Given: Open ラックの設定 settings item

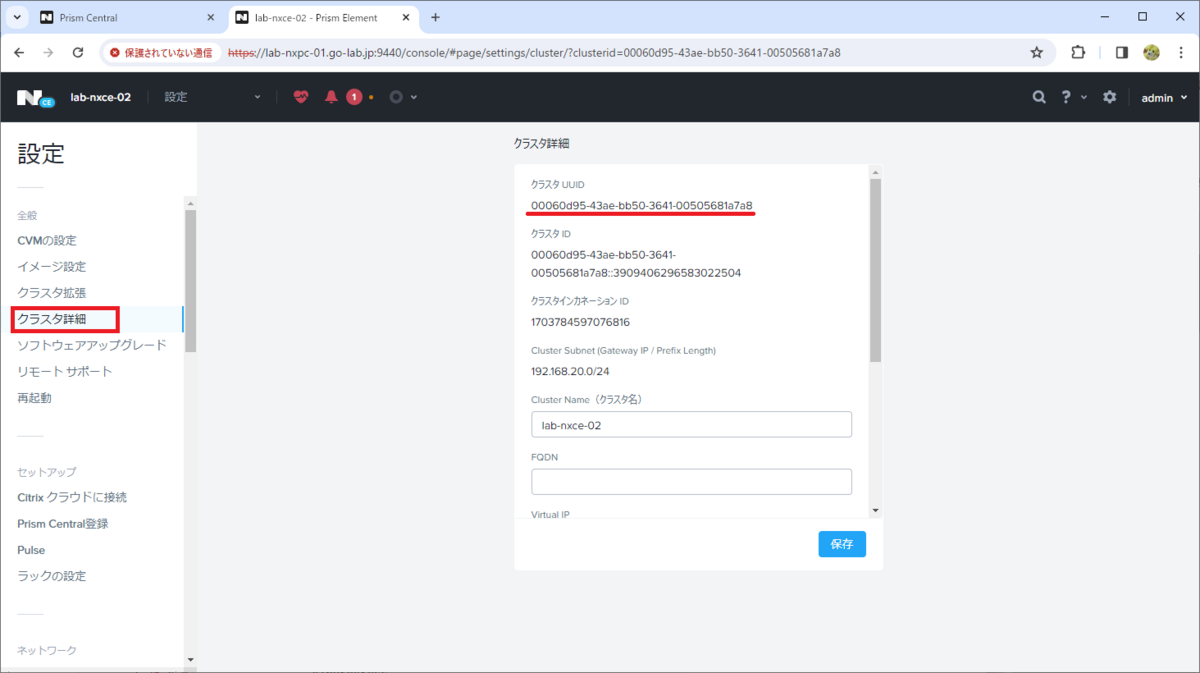Looking at the screenshot, I should tap(52, 576).
